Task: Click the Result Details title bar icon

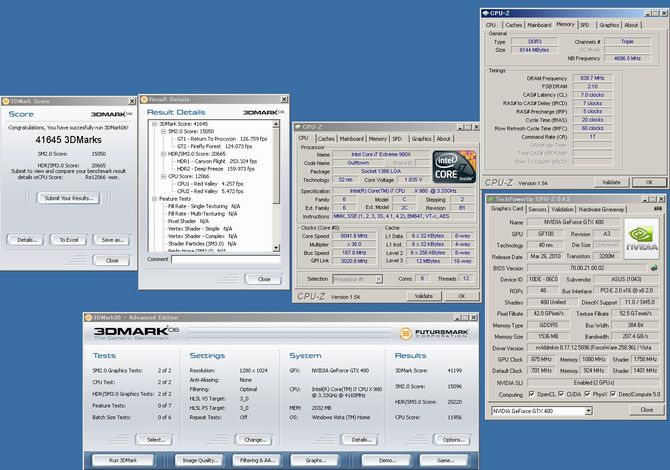Action: pos(144,100)
